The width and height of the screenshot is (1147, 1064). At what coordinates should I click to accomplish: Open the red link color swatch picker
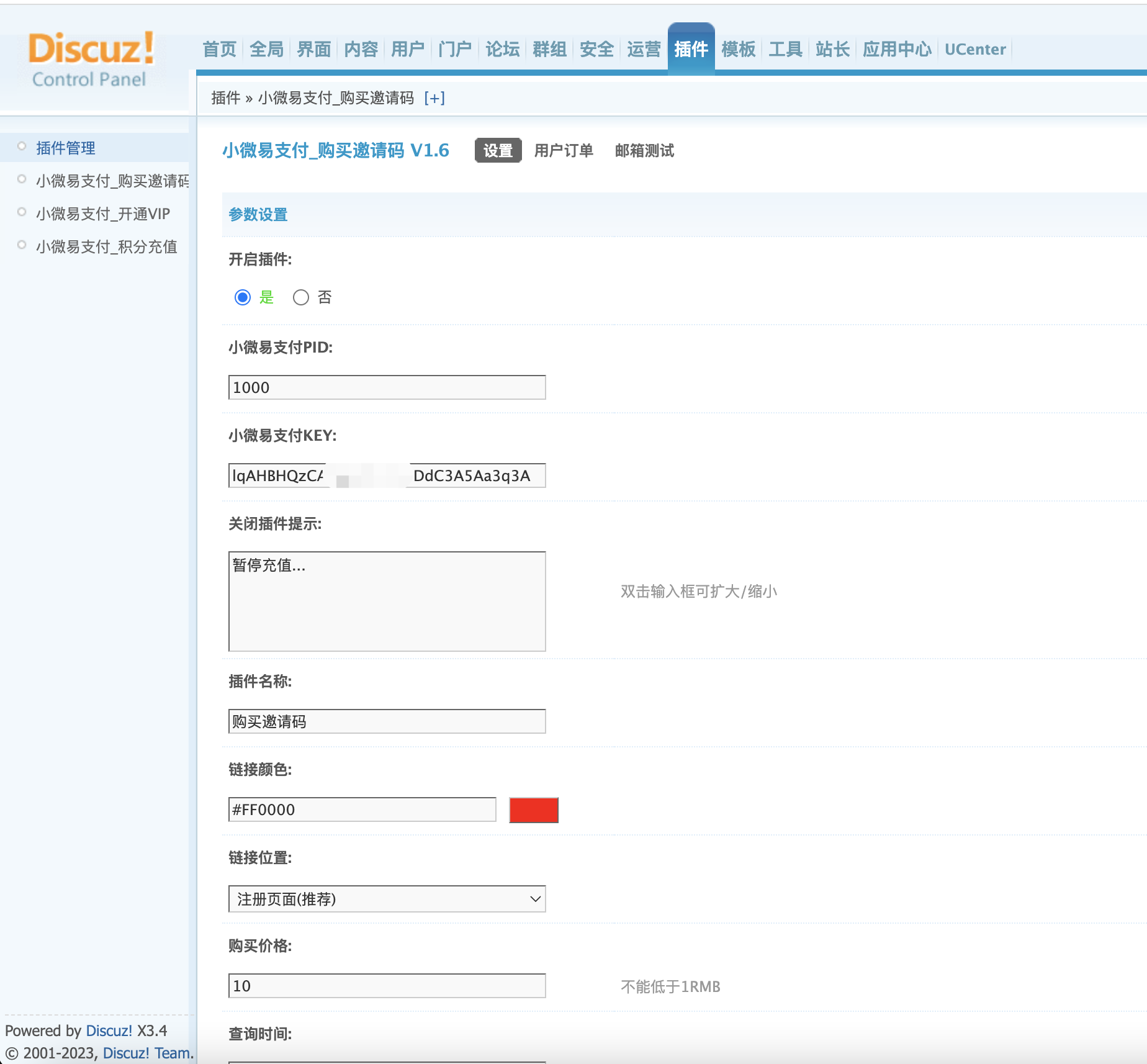534,810
